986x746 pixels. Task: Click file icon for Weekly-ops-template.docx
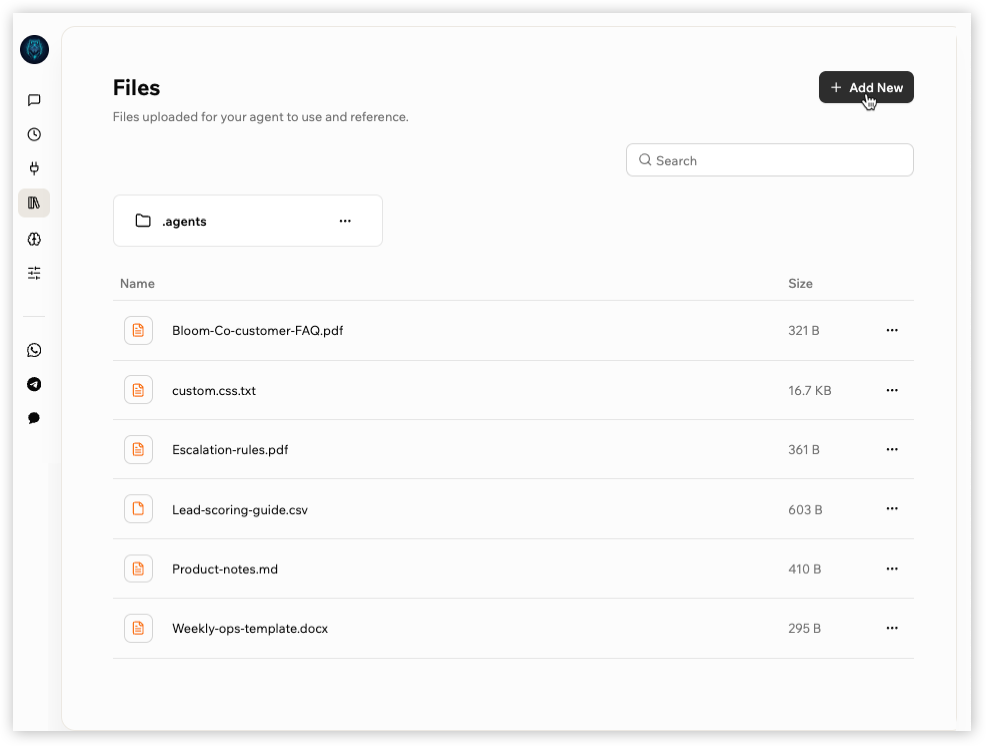tap(138, 628)
